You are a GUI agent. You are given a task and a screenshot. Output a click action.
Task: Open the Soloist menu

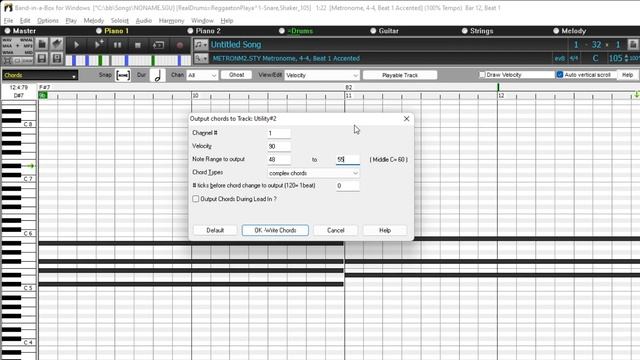[x=120, y=20]
